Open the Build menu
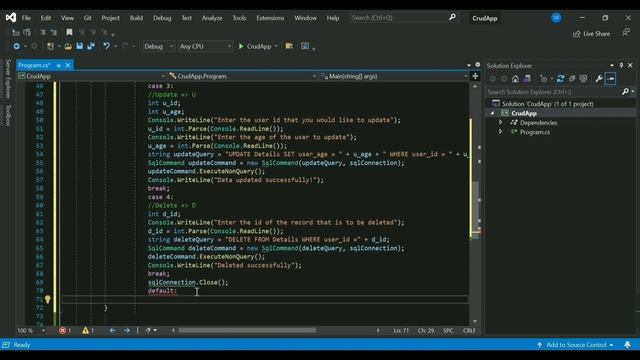The height and width of the screenshot is (360, 640). tap(136, 18)
